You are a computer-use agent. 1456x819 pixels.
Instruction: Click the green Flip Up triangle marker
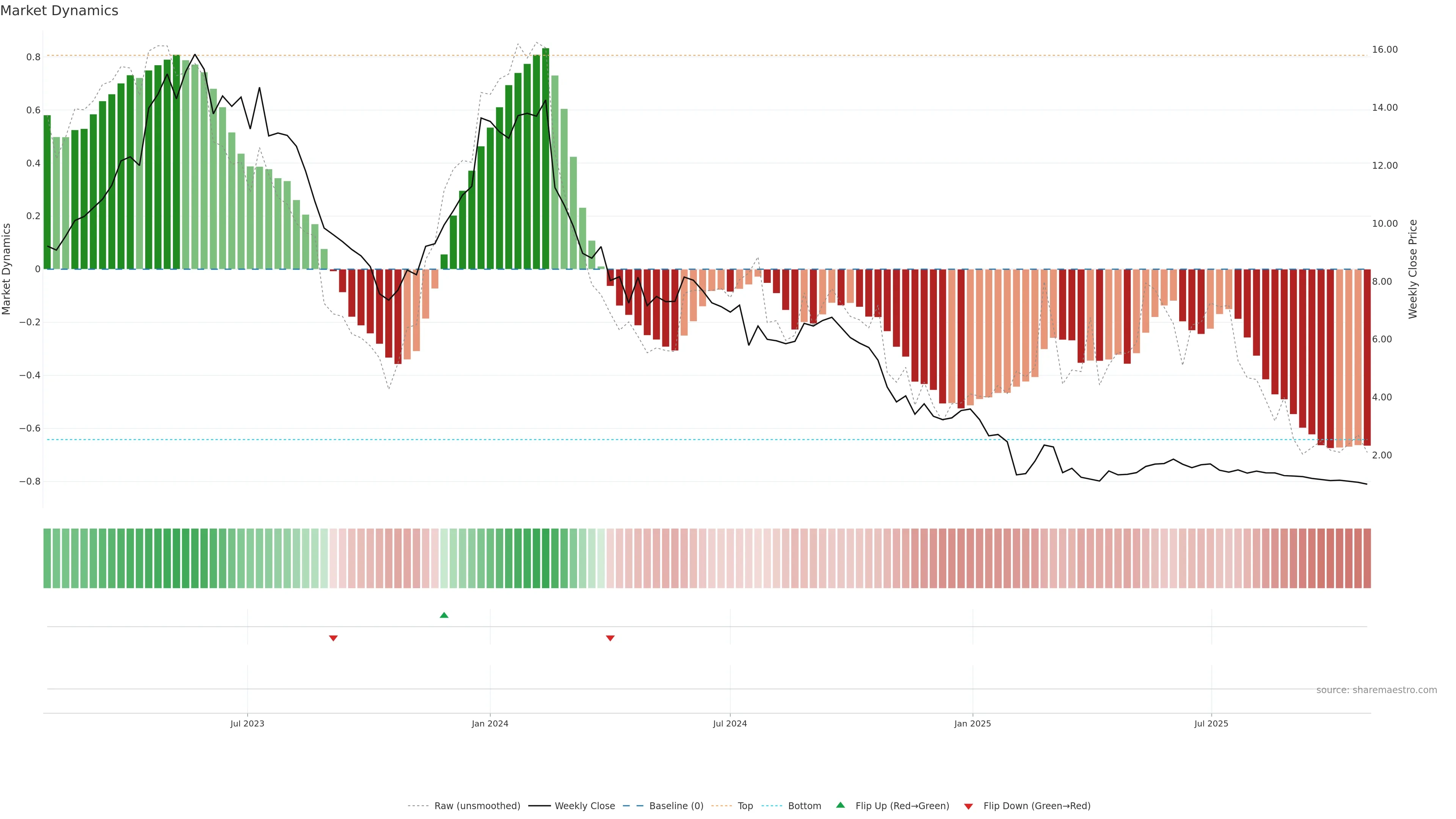[444, 615]
